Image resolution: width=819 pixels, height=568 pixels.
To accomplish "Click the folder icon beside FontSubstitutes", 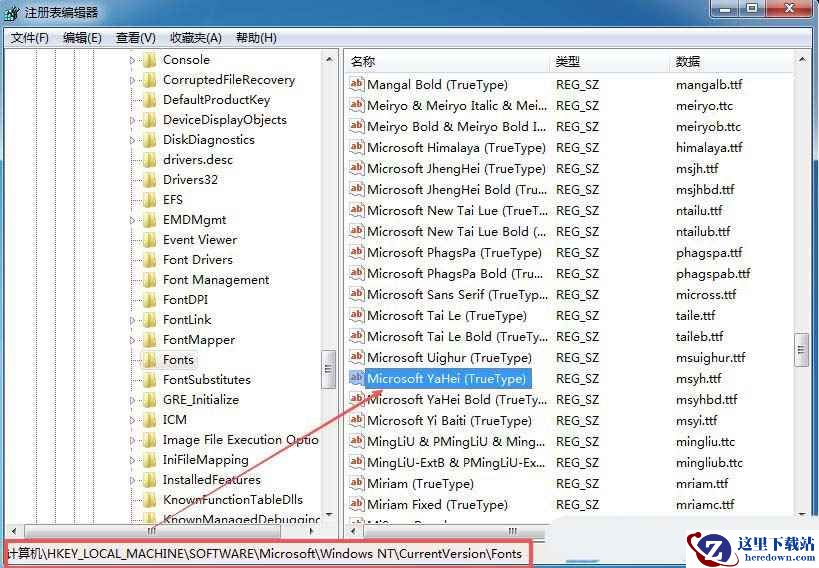I will click(x=149, y=380).
